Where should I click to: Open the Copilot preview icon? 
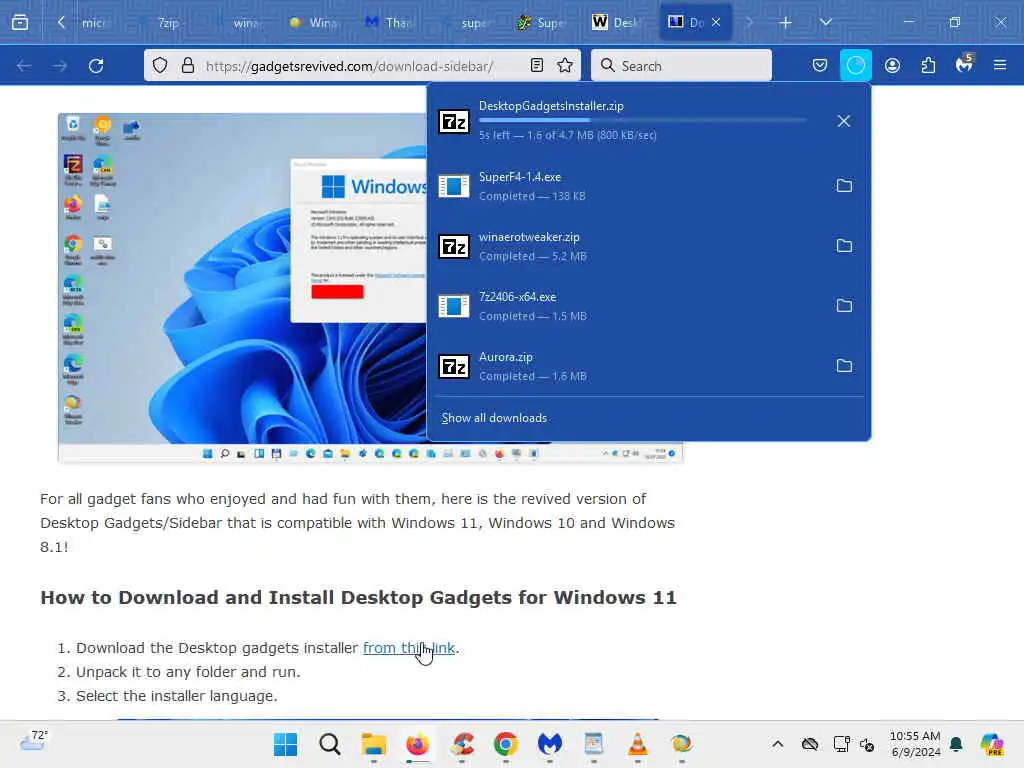click(x=992, y=744)
